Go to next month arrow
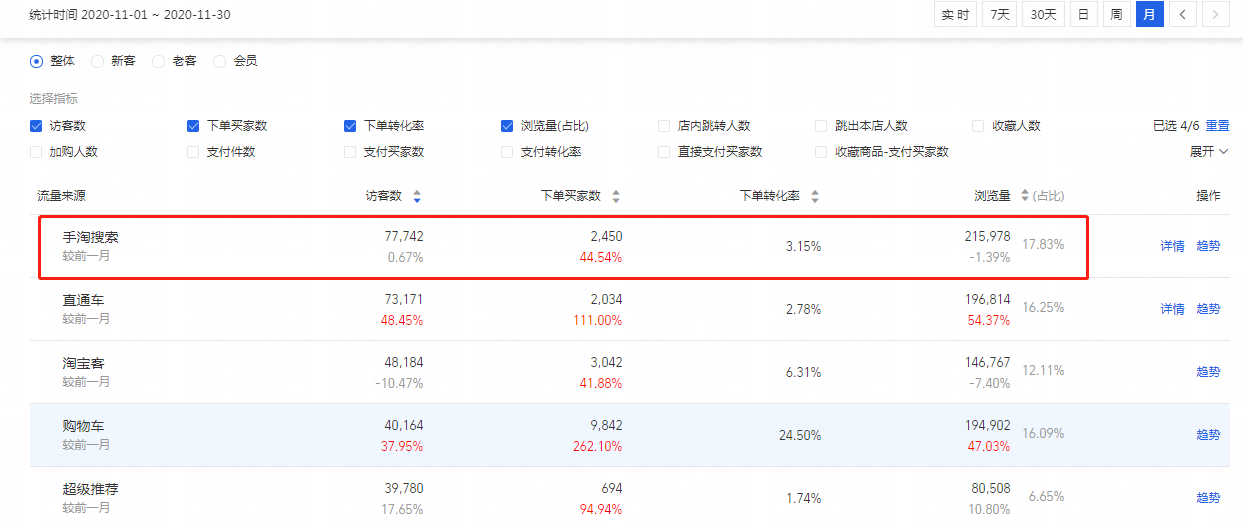Screen dimensions: 1243x526 (x=1215, y=14)
